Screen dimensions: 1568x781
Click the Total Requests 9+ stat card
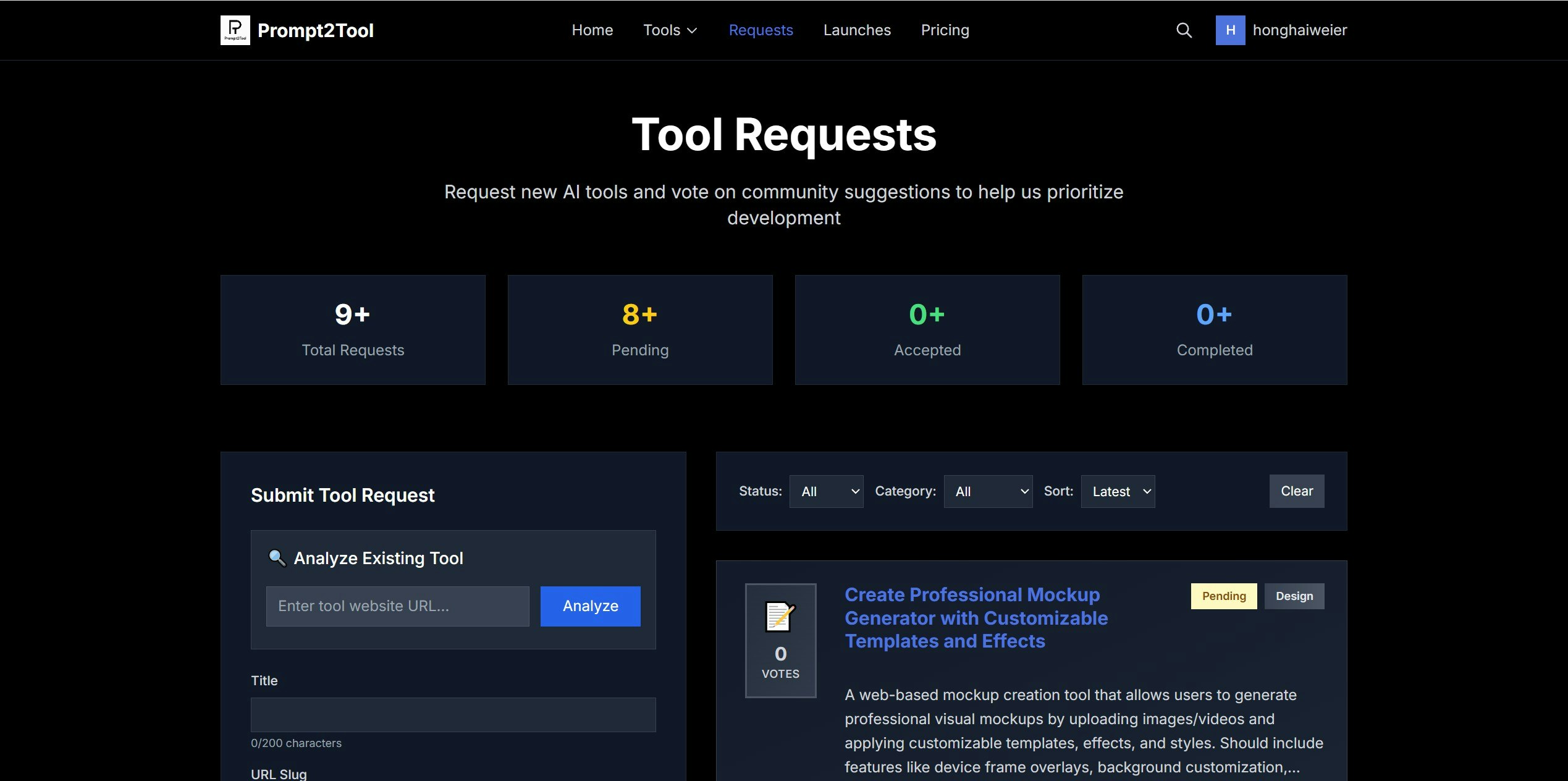pyautogui.click(x=353, y=330)
